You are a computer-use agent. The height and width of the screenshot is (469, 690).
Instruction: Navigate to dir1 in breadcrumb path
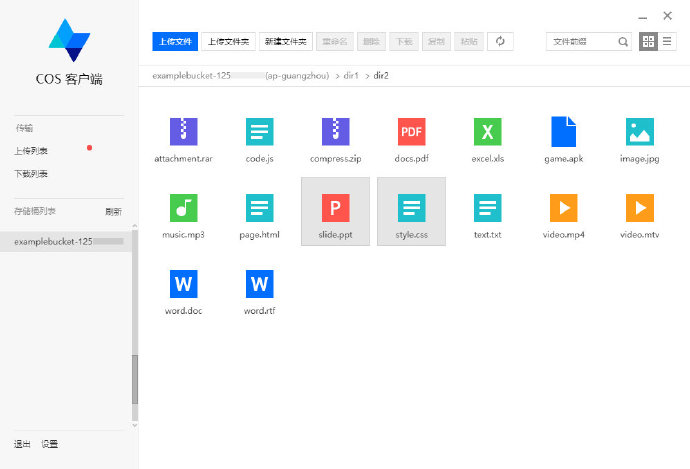click(351, 76)
